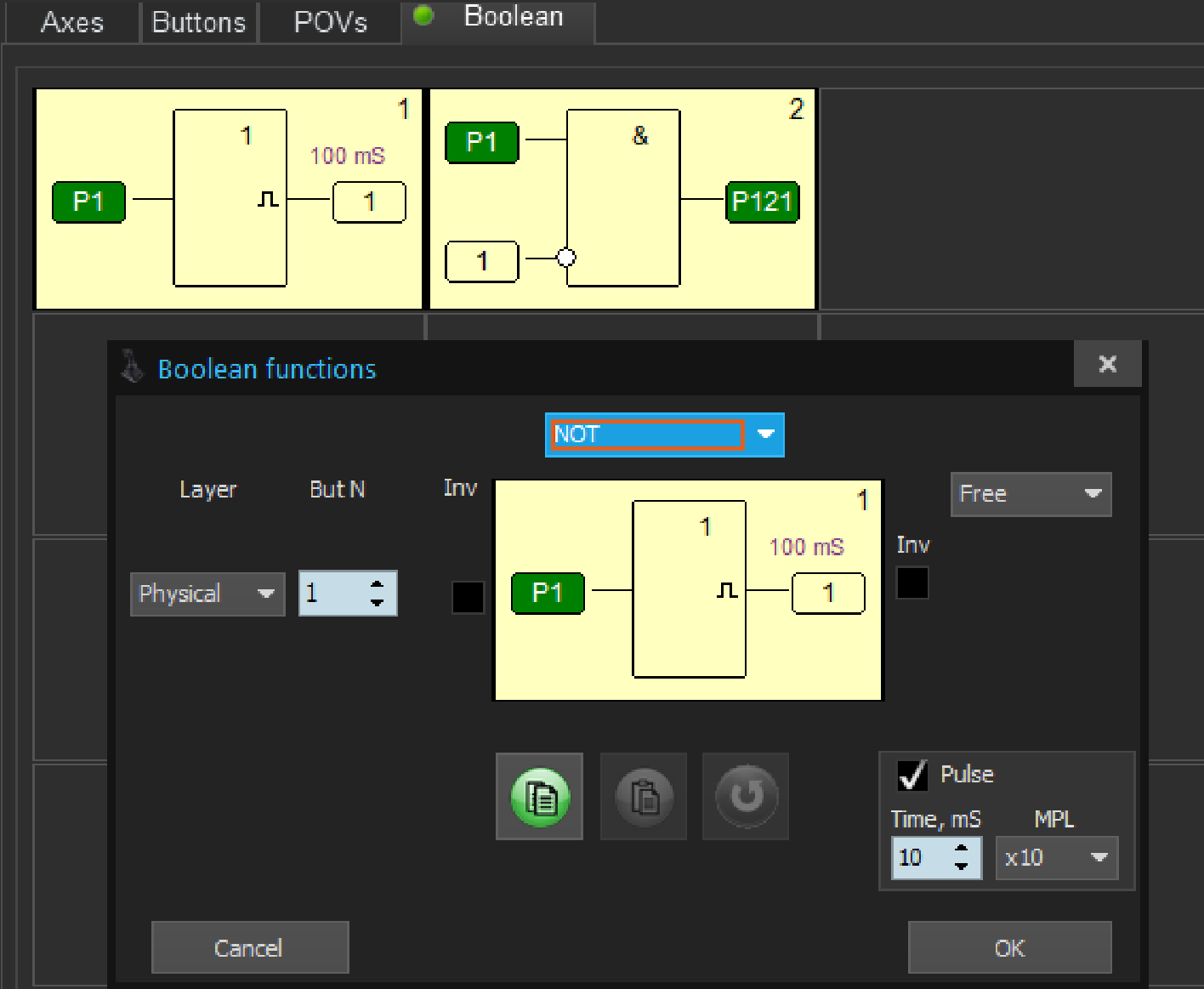Toggle the left Inv input checkbox

click(468, 597)
